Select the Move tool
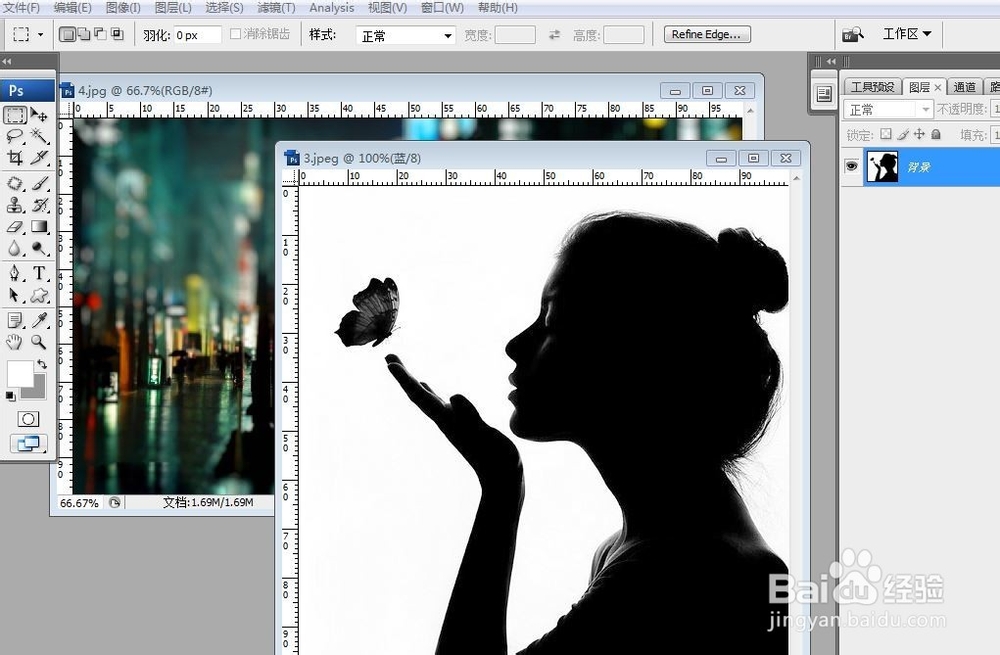The width and height of the screenshot is (1000, 655). (40, 115)
